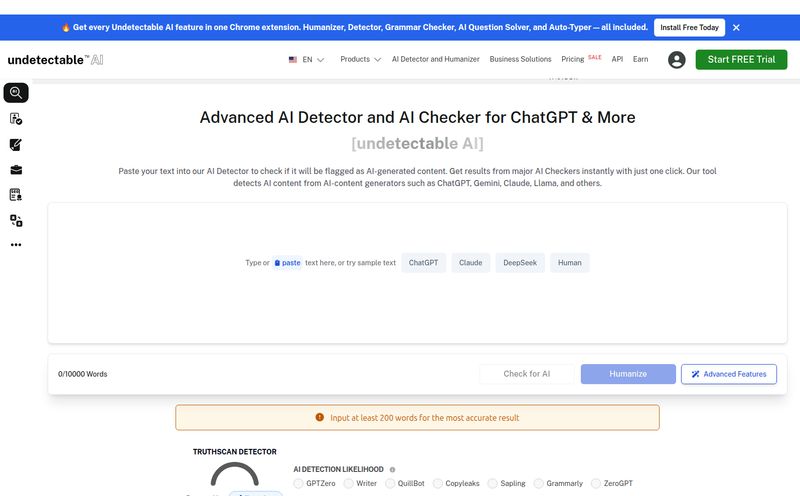Image resolution: width=800 pixels, height=496 pixels.
Task: Click the Advanced AI Detector page heading
Action: pyautogui.click(x=417, y=117)
